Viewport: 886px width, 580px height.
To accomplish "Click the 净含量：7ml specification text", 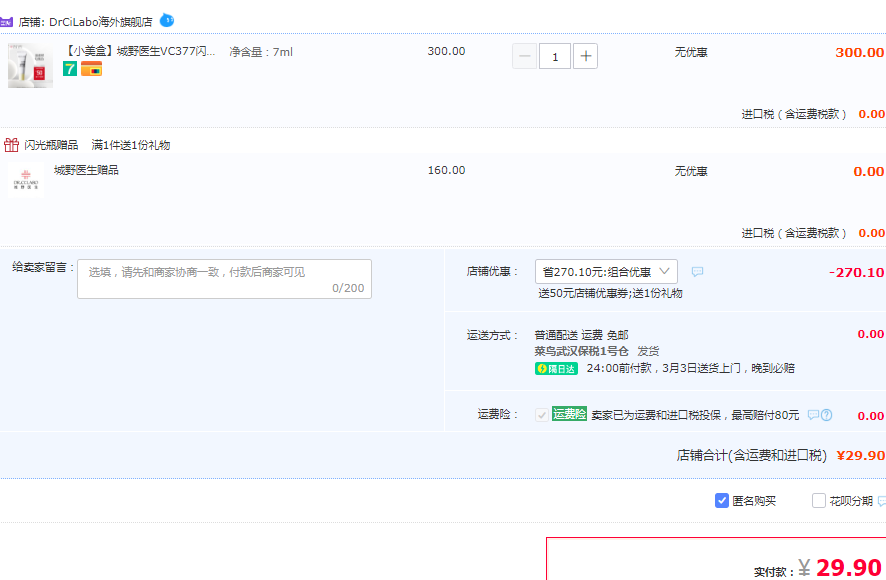I will [x=261, y=52].
